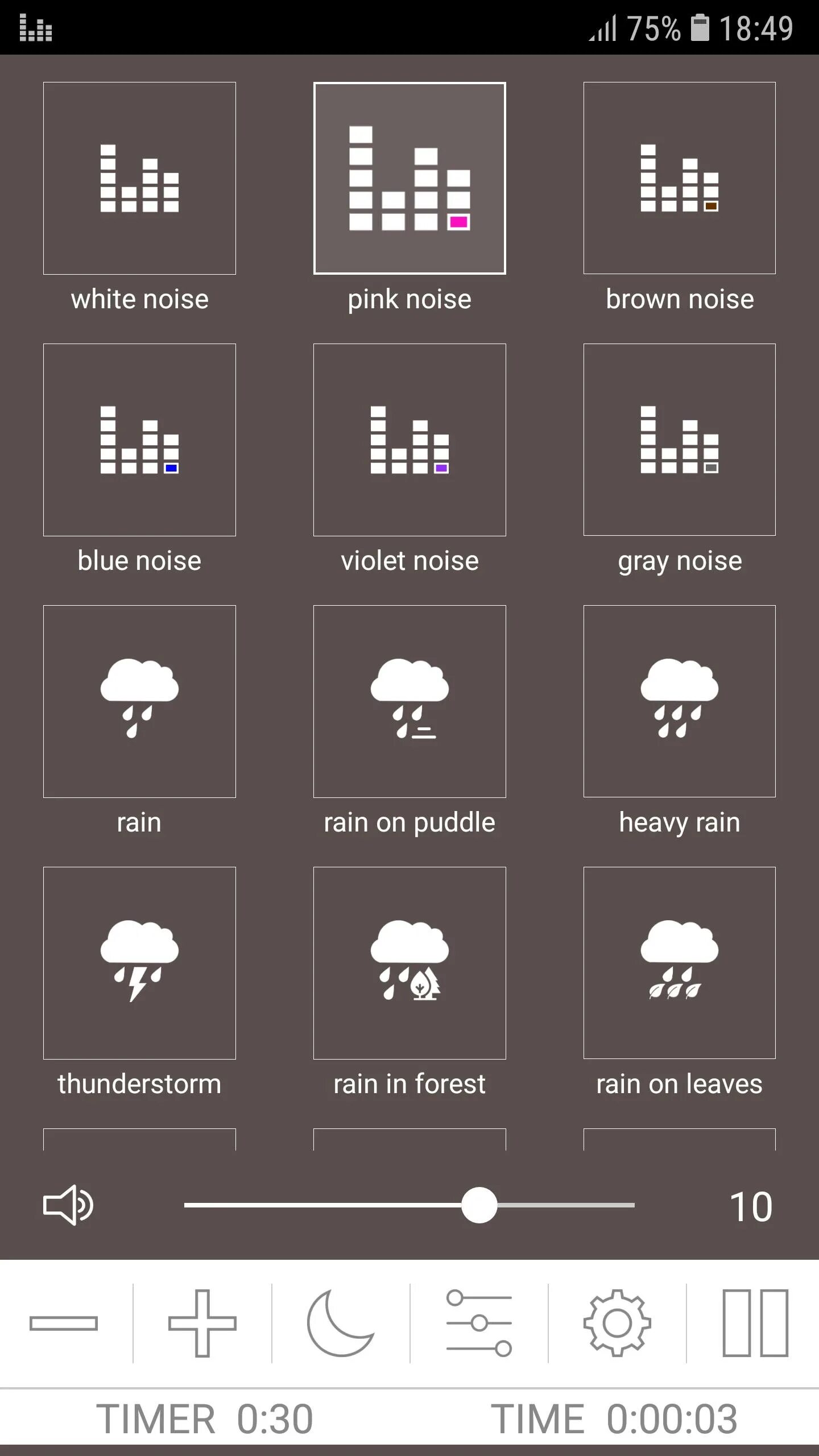Mute using the speaker icon
This screenshot has width=819, height=1456.
(68, 1205)
